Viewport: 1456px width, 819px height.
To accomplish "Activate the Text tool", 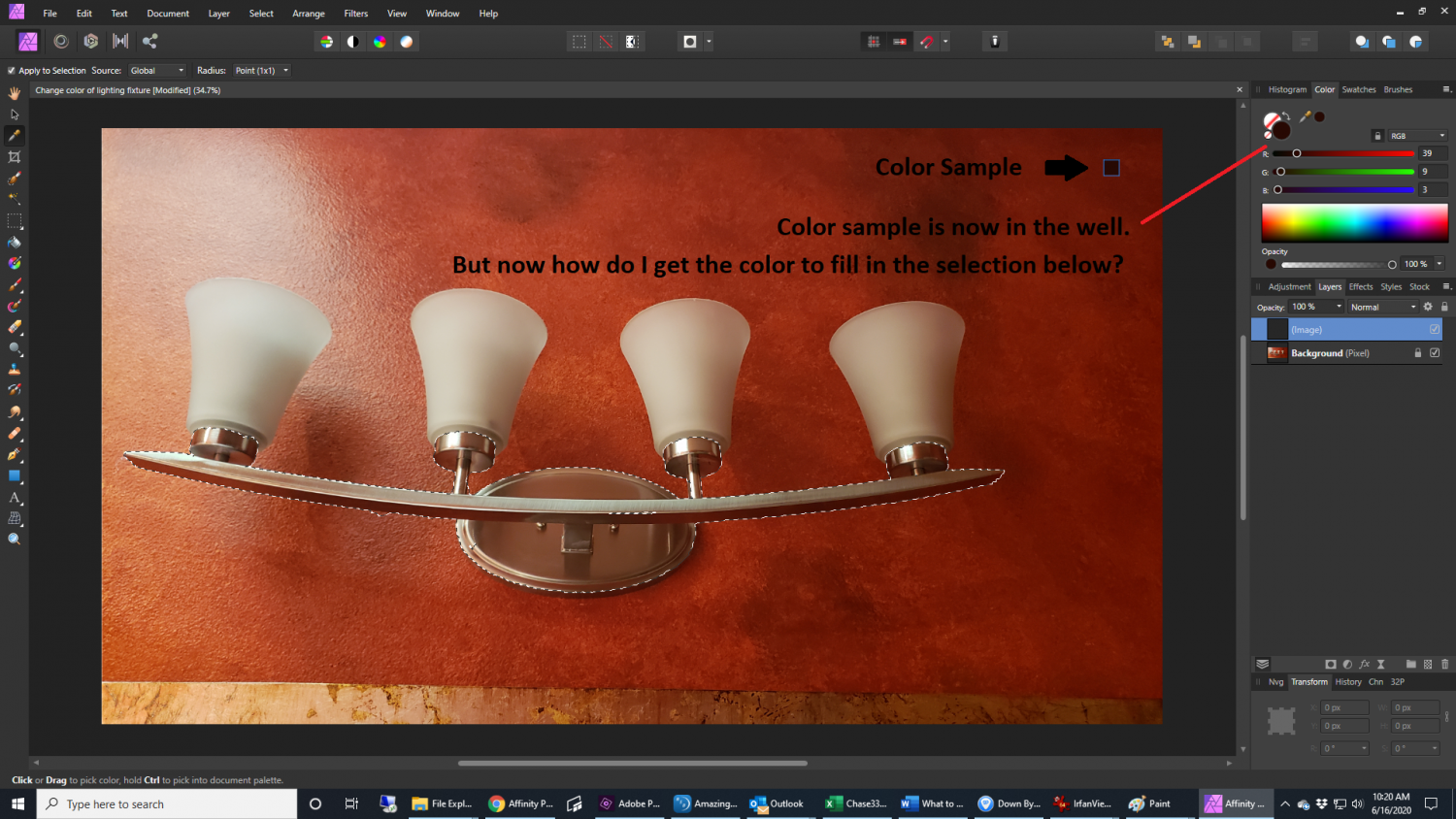I will point(15,497).
